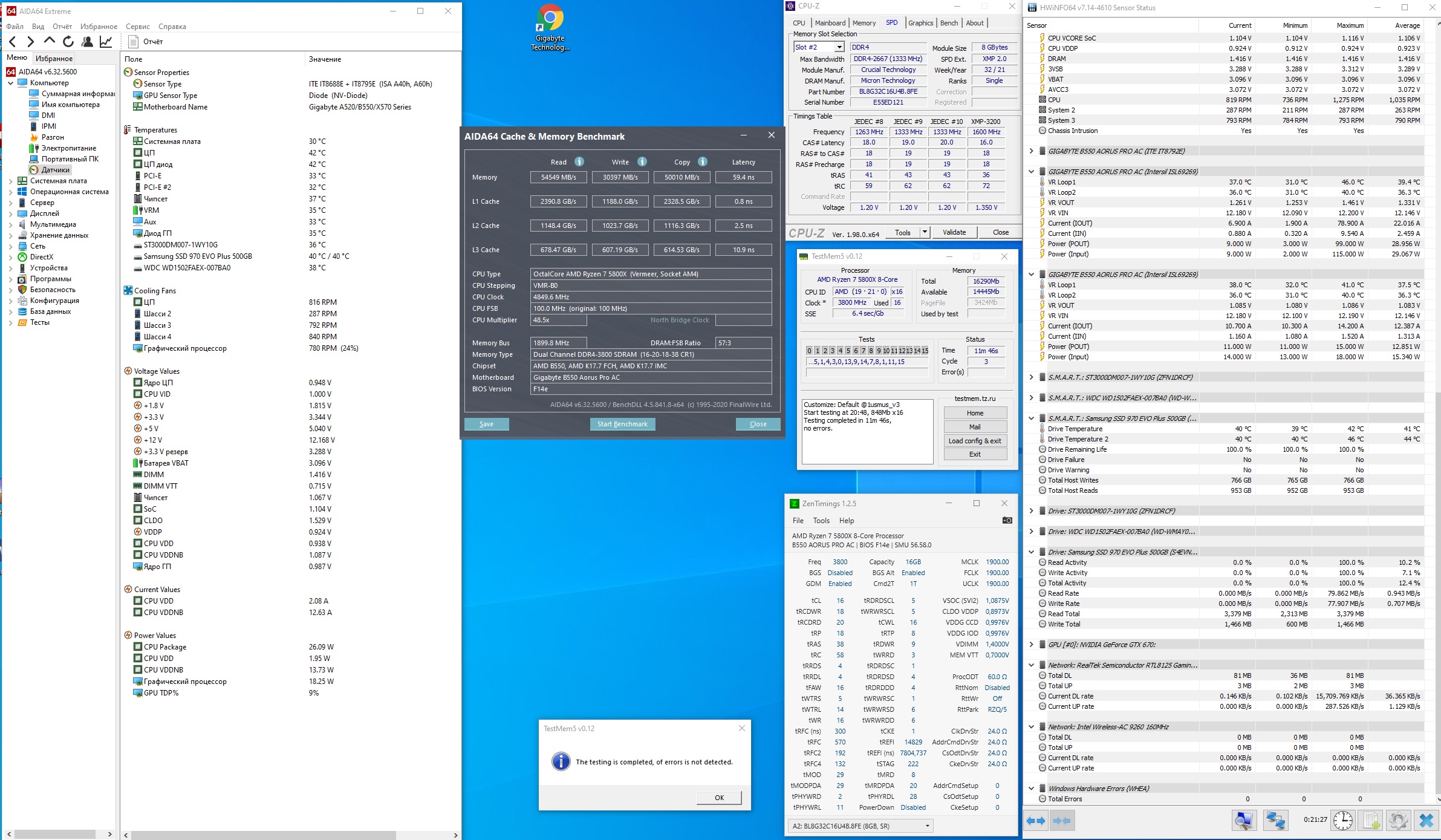Click HWiNFO log file icon with plus
The height and width of the screenshot is (840, 1441).
[x=1371, y=820]
